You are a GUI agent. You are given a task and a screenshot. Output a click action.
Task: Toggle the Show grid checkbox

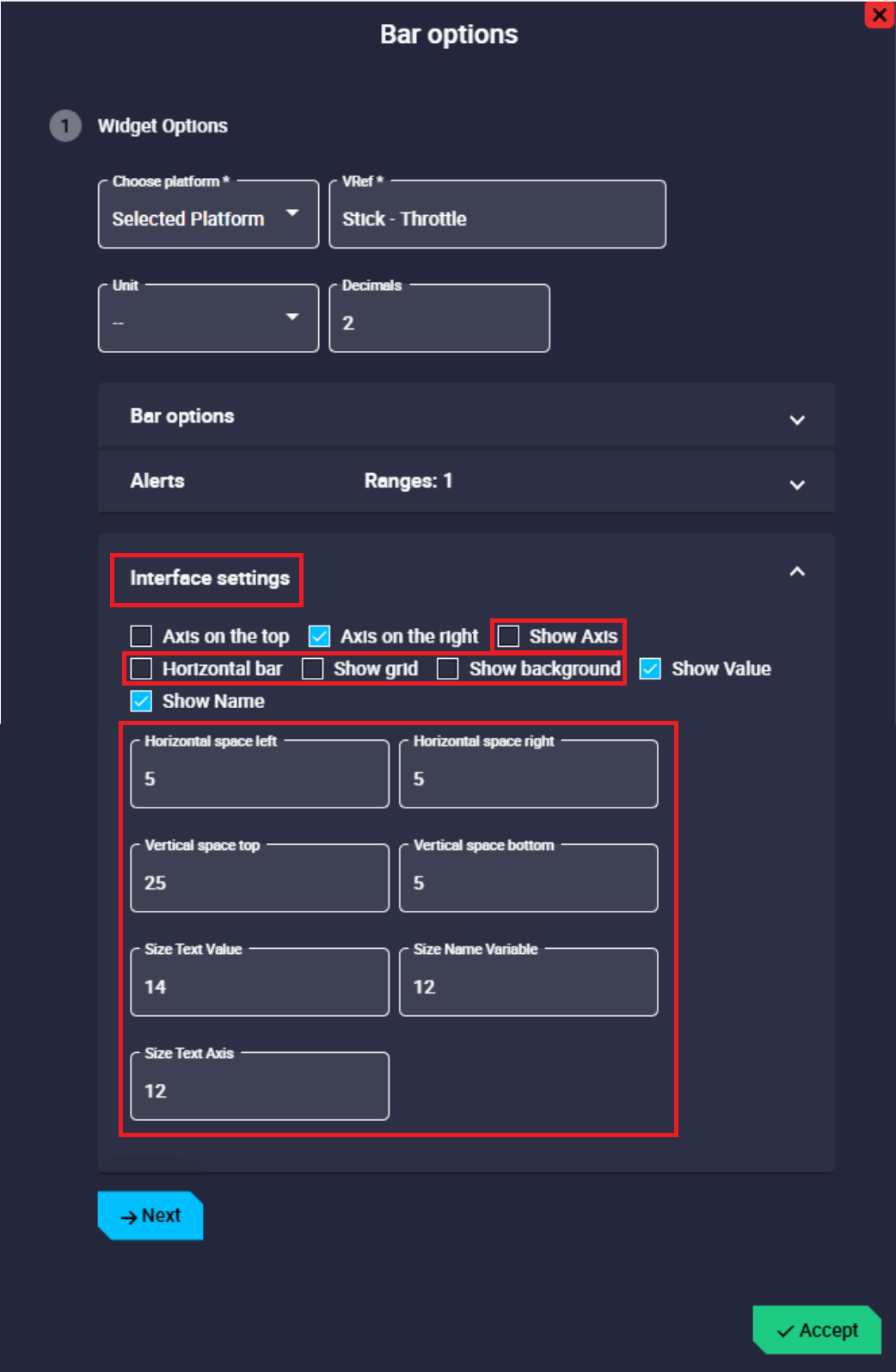point(313,669)
